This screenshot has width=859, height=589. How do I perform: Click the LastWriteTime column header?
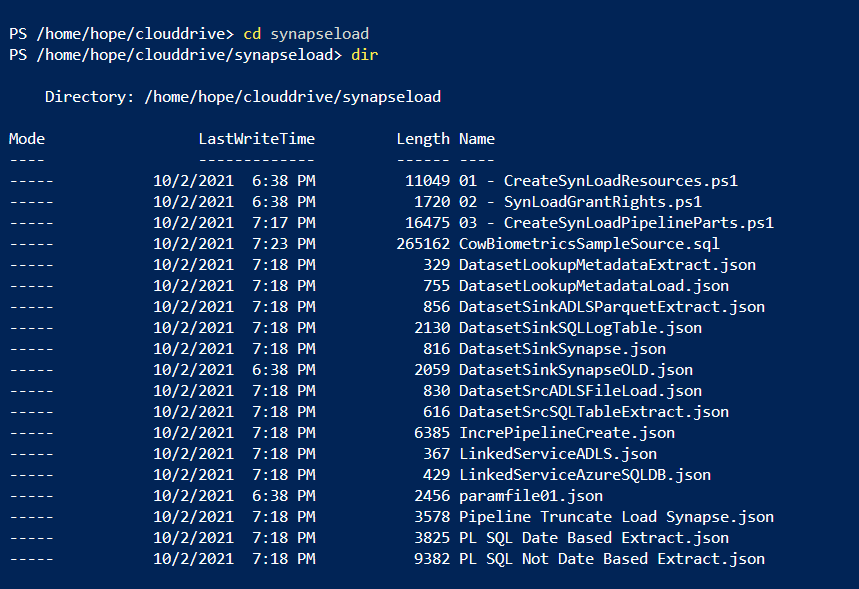coord(256,139)
